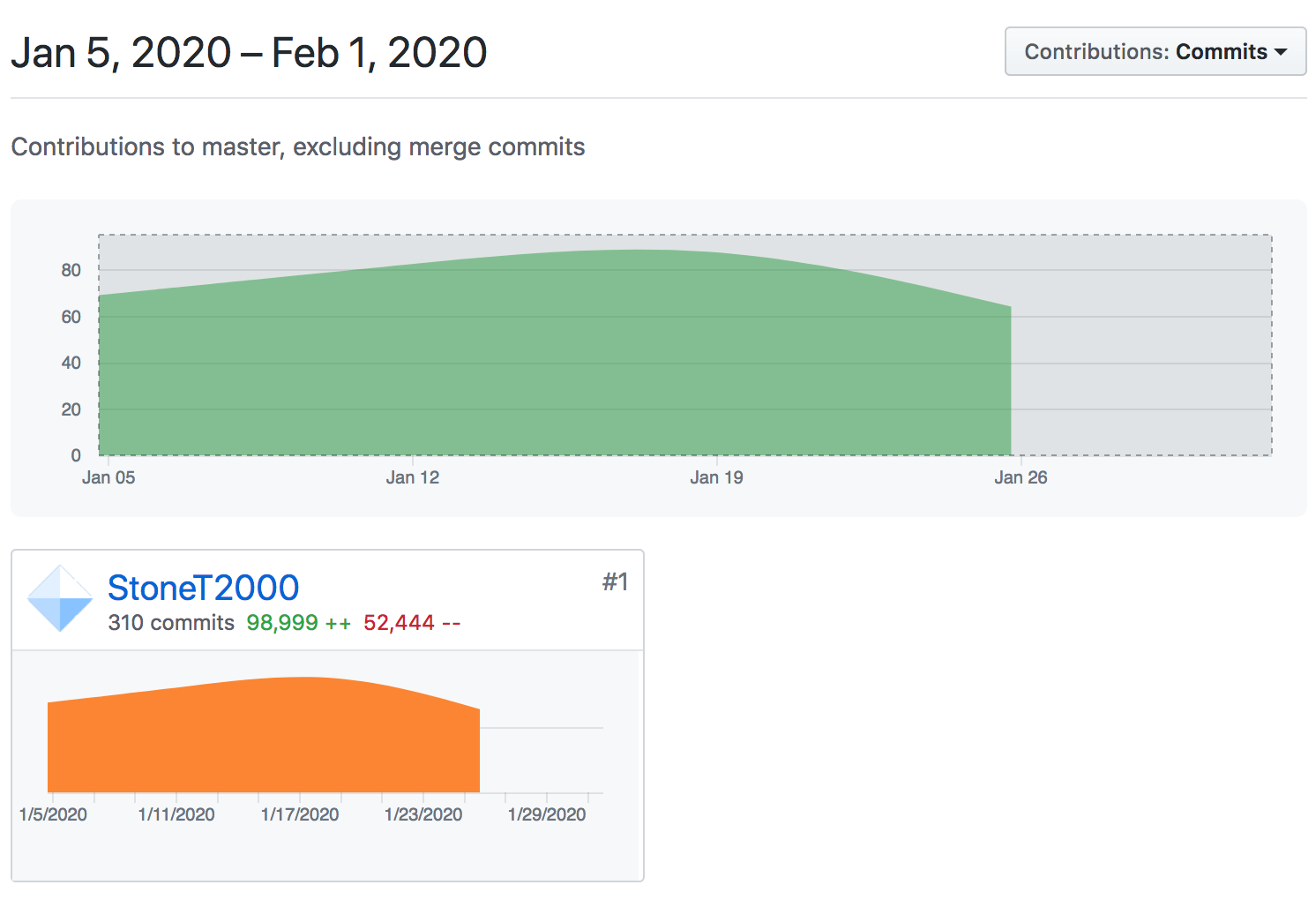Click the 52,444 -- deletions count
This screenshot has width=1316, height=900.
tap(412, 623)
